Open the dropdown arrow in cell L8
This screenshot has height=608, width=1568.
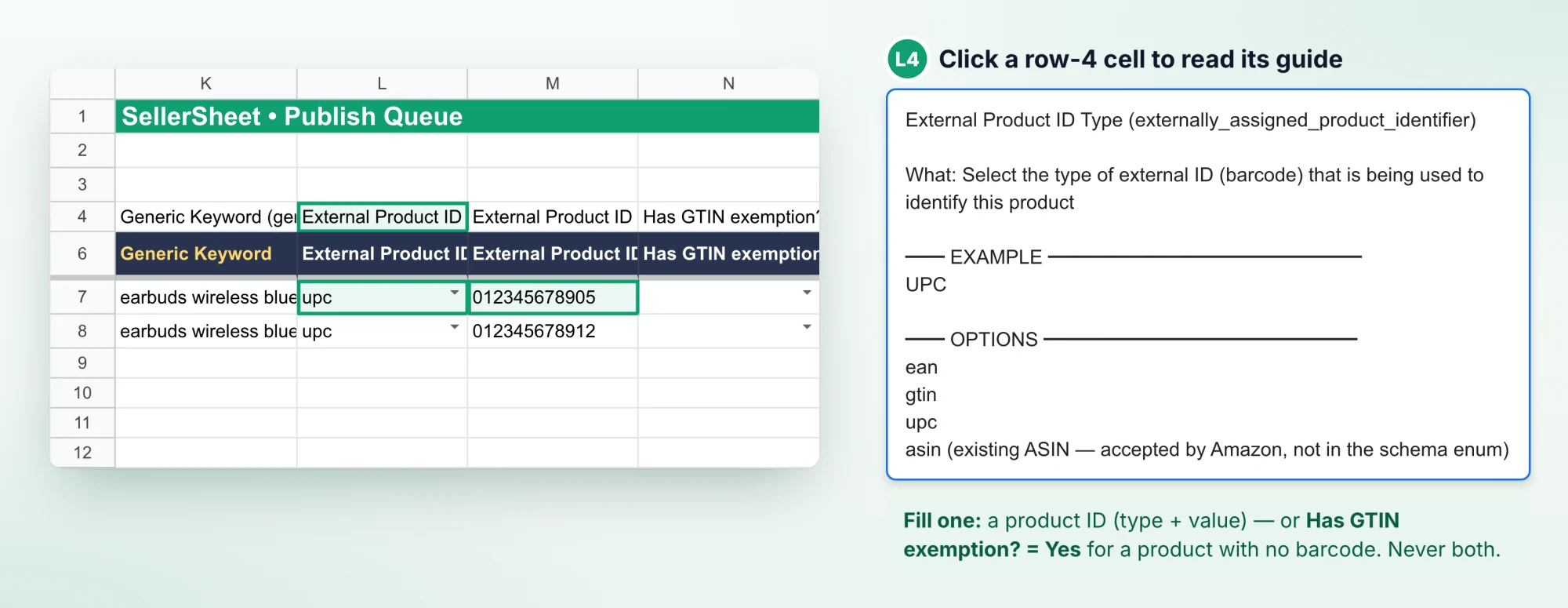454,326
